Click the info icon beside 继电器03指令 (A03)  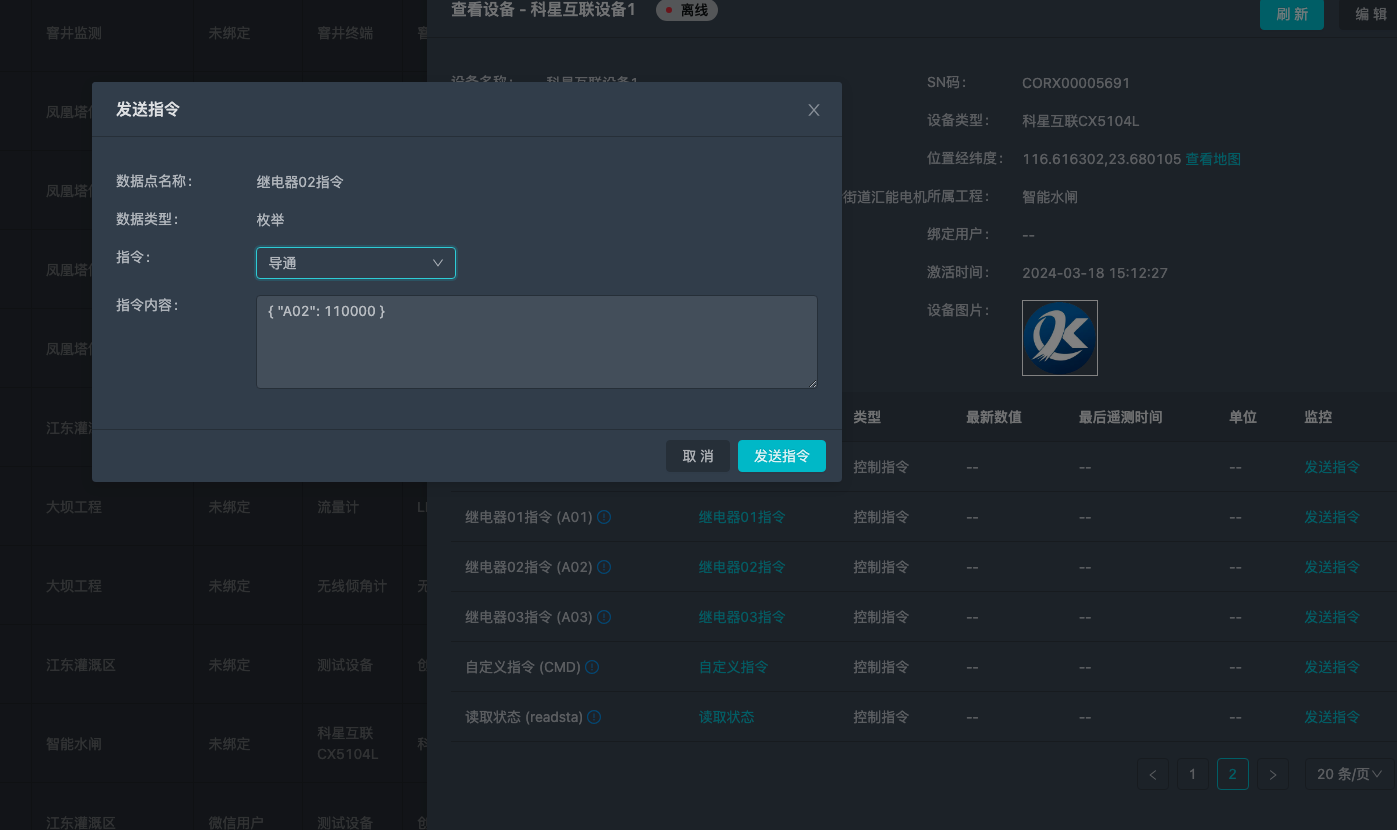tap(604, 617)
